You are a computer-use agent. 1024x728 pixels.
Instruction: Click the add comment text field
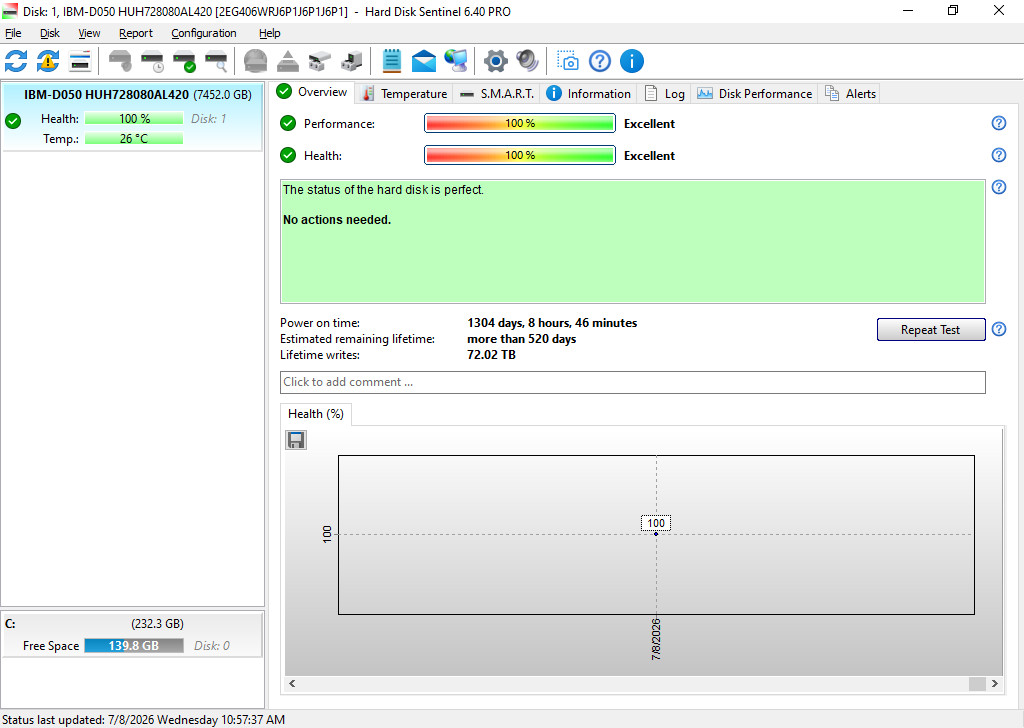click(632, 383)
